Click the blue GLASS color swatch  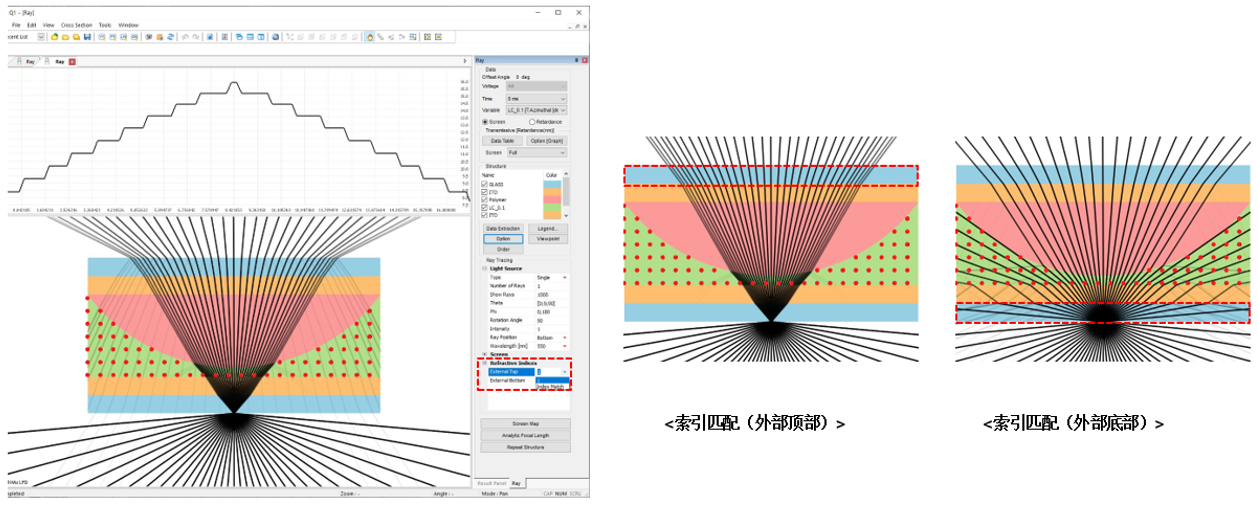[551, 185]
